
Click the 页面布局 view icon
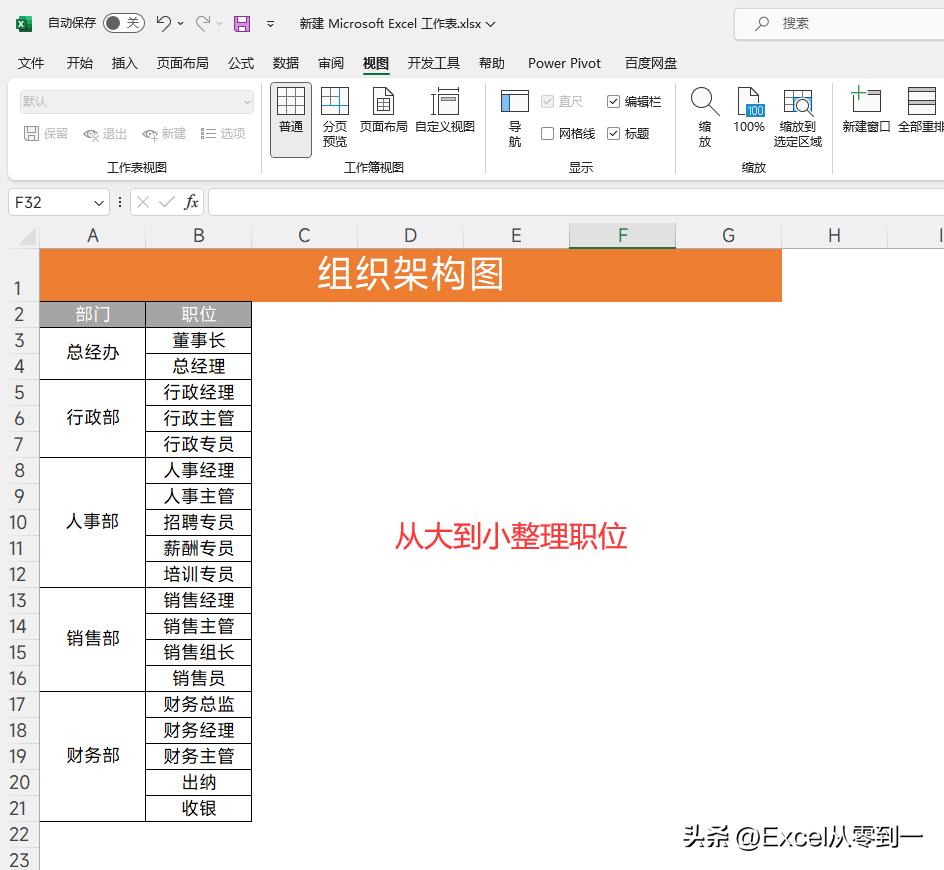(383, 110)
